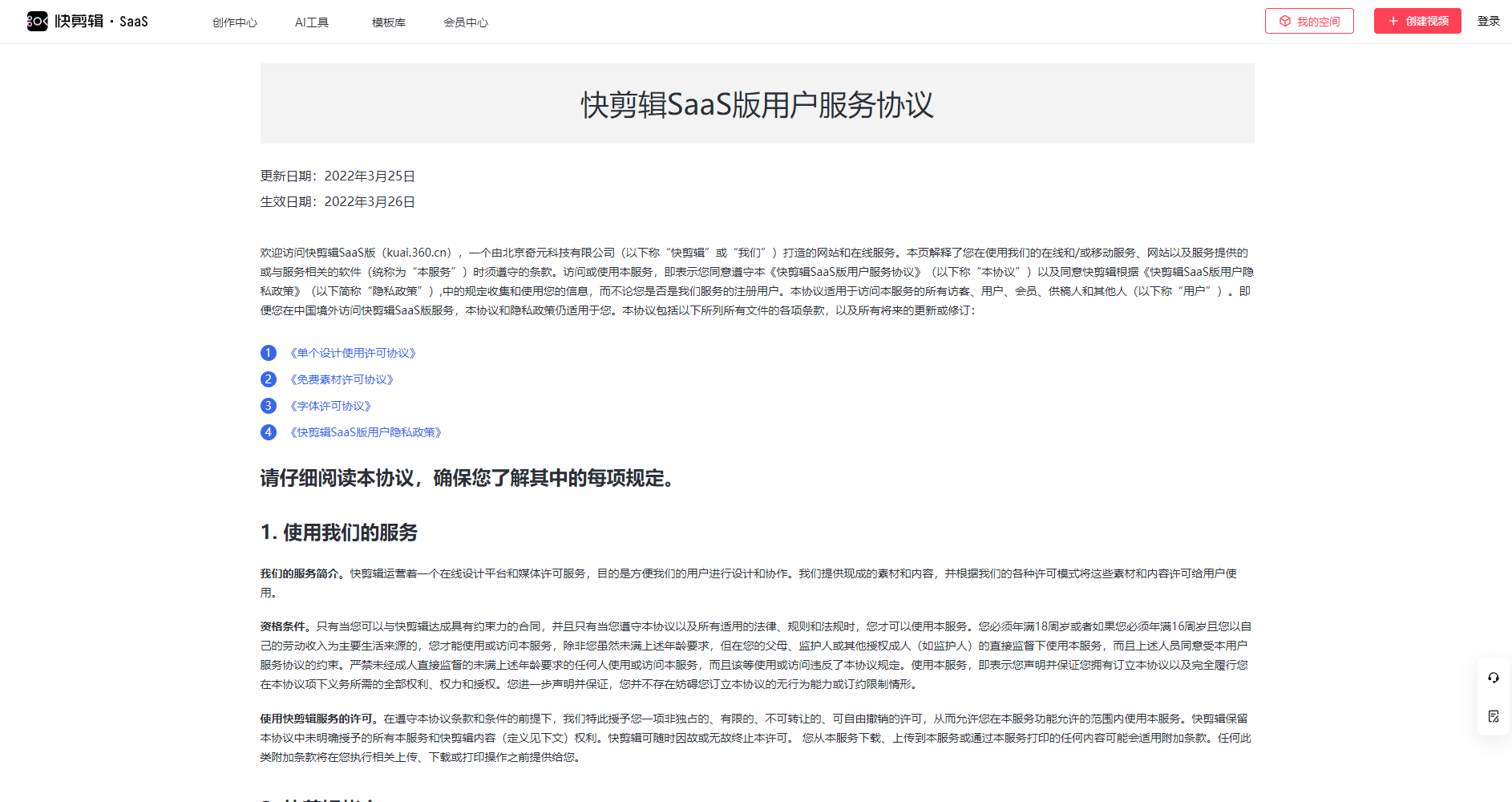This screenshot has height=802, width=1512.
Task: Click the 更新日期：2022年3月25日 text
Action: point(338,176)
